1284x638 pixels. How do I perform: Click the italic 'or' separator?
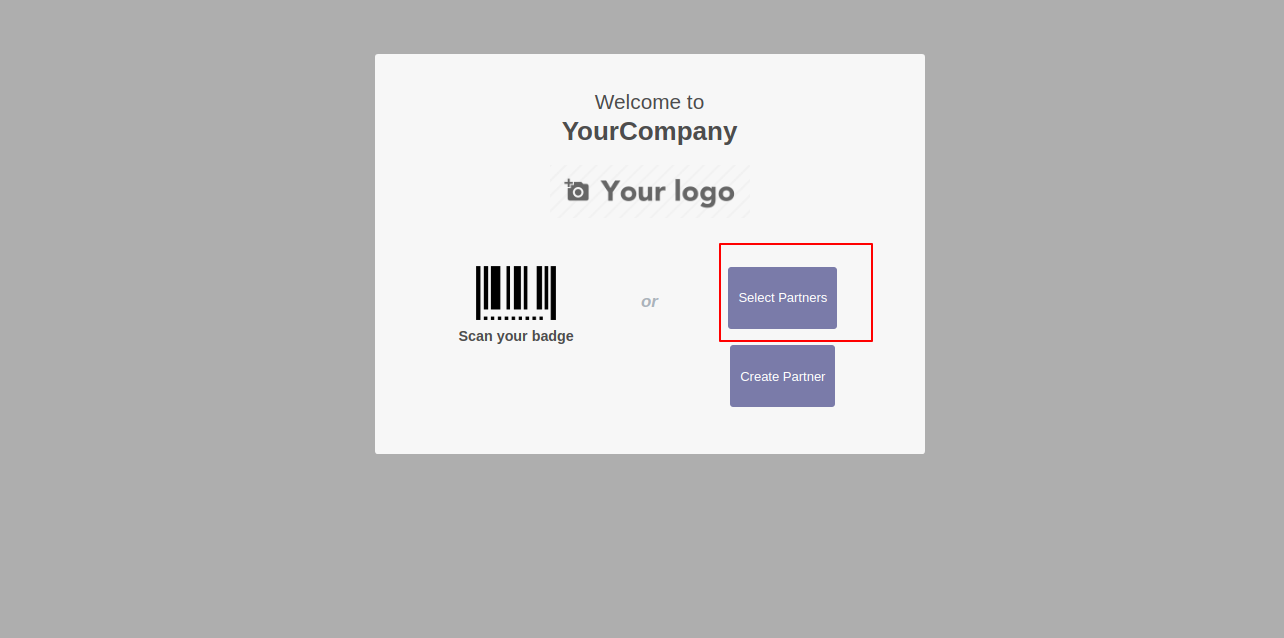coord(649,301)
